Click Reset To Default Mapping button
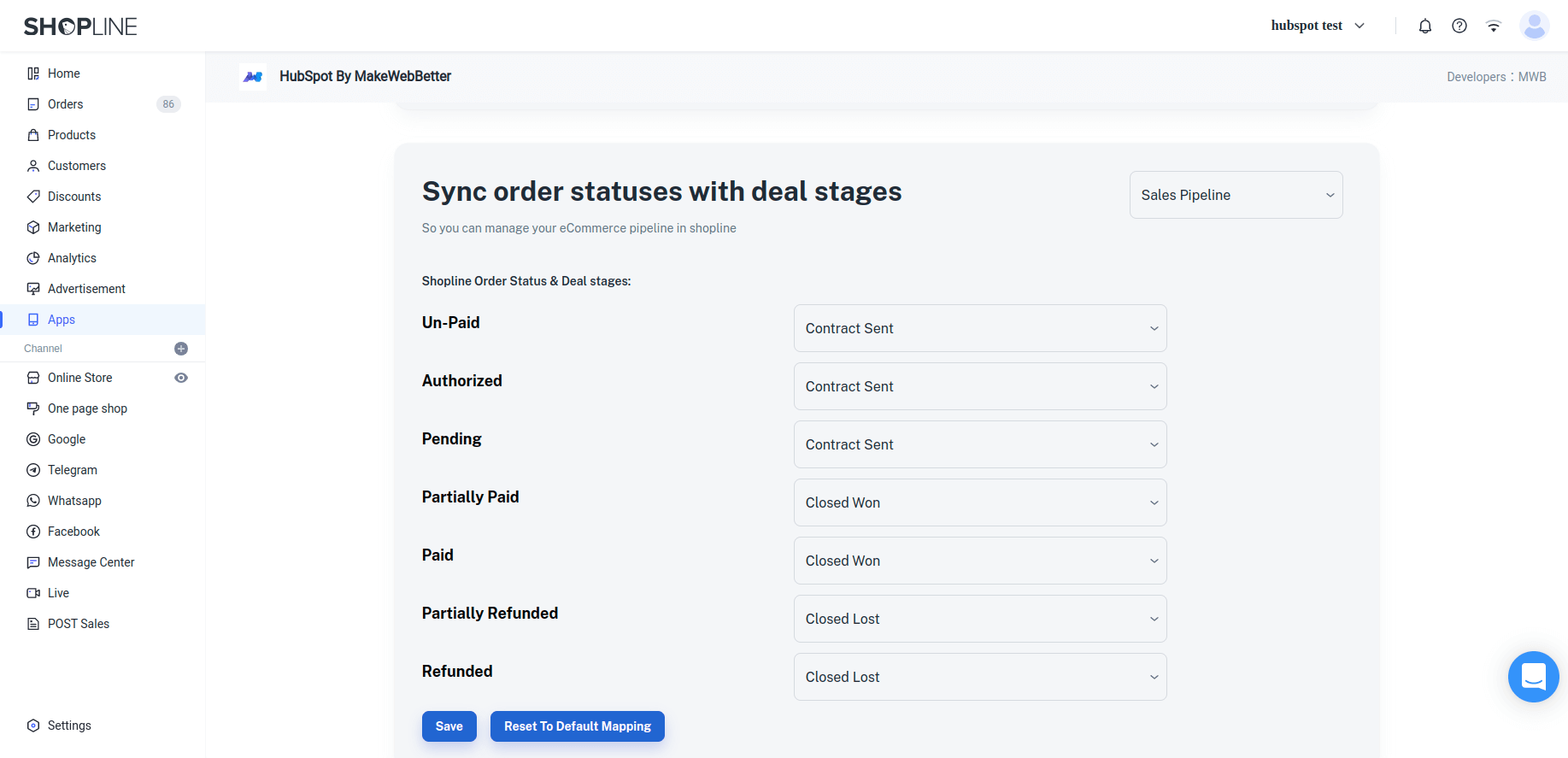 coord(578,726)
